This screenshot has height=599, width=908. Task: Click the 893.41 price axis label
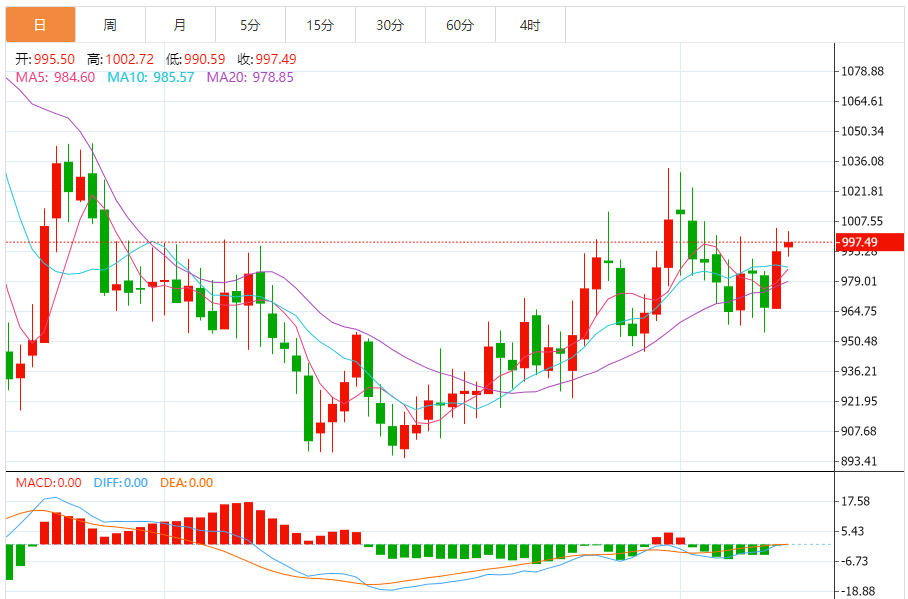coord(859,461)
